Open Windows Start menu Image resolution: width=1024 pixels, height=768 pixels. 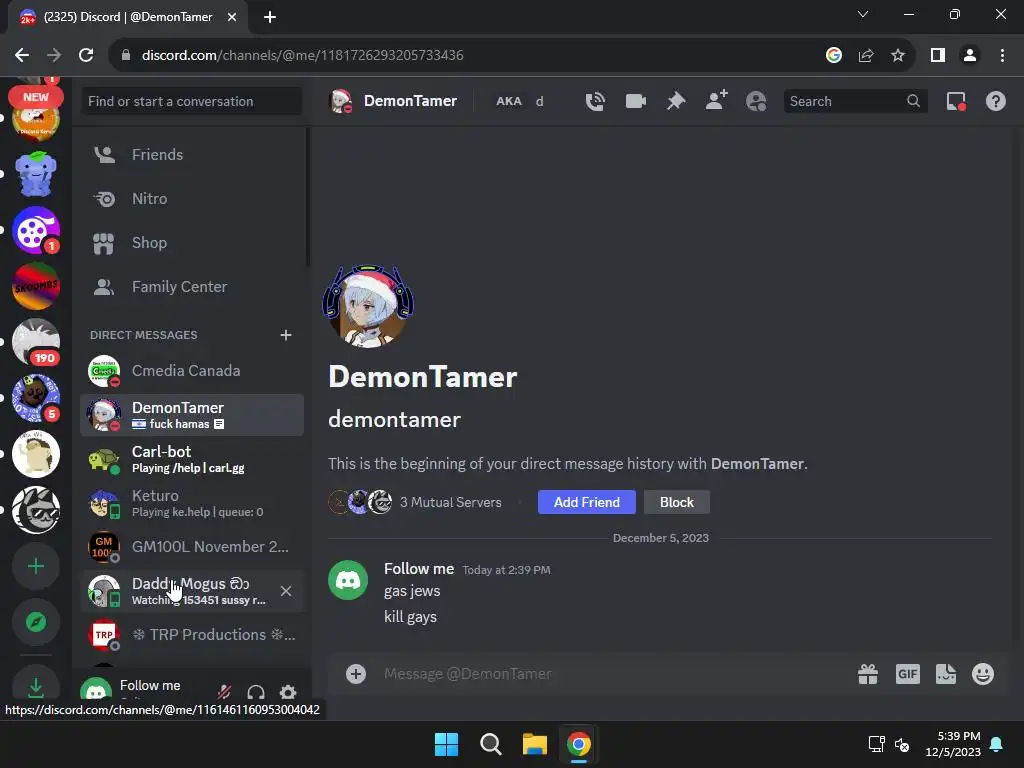(x=447, y=744)
